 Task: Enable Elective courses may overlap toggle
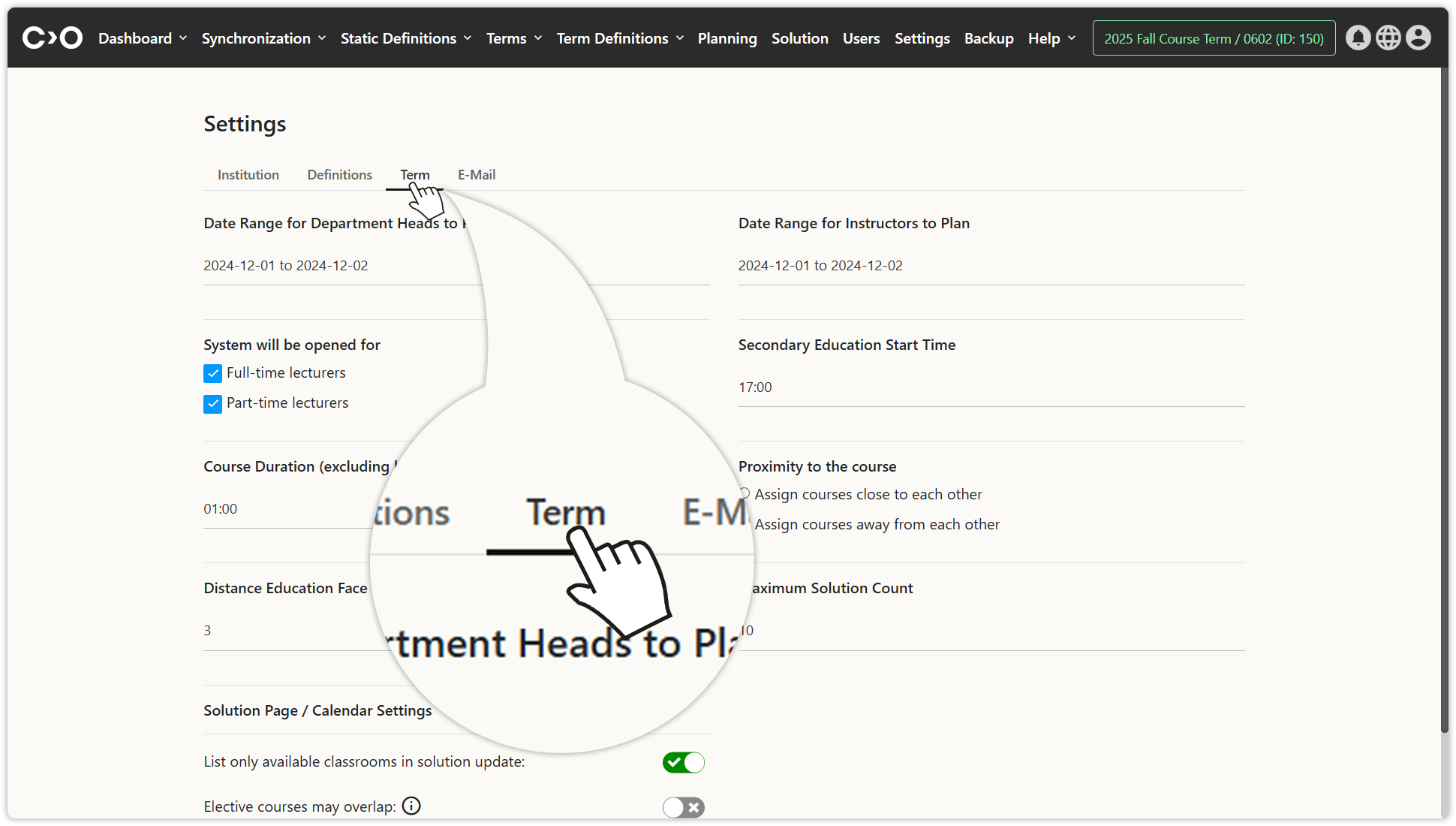coord(683,807)
